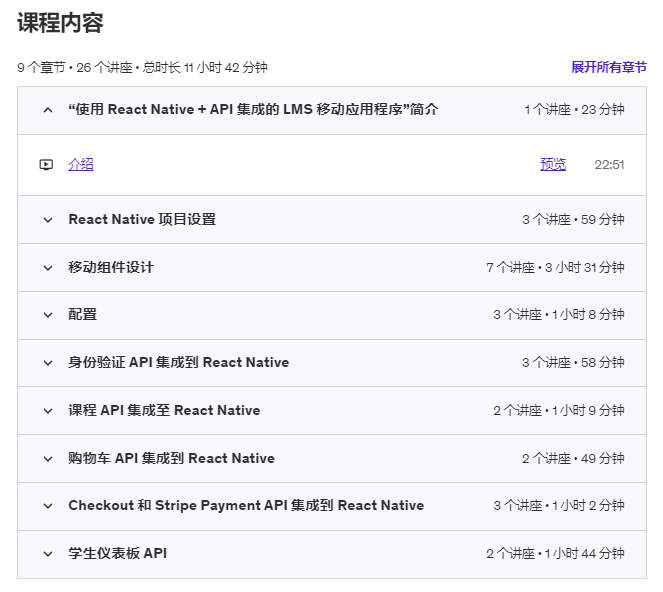The height and width of the screenshot is (592, 663).
Task: Open the 介绍 lecture link
Action: (81, 164)
